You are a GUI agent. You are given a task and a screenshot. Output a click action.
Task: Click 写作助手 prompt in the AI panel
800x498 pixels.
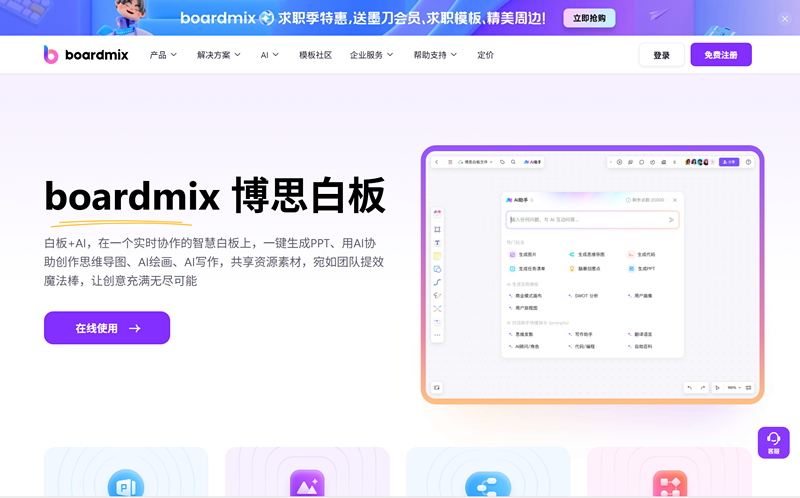click(581, 334)
